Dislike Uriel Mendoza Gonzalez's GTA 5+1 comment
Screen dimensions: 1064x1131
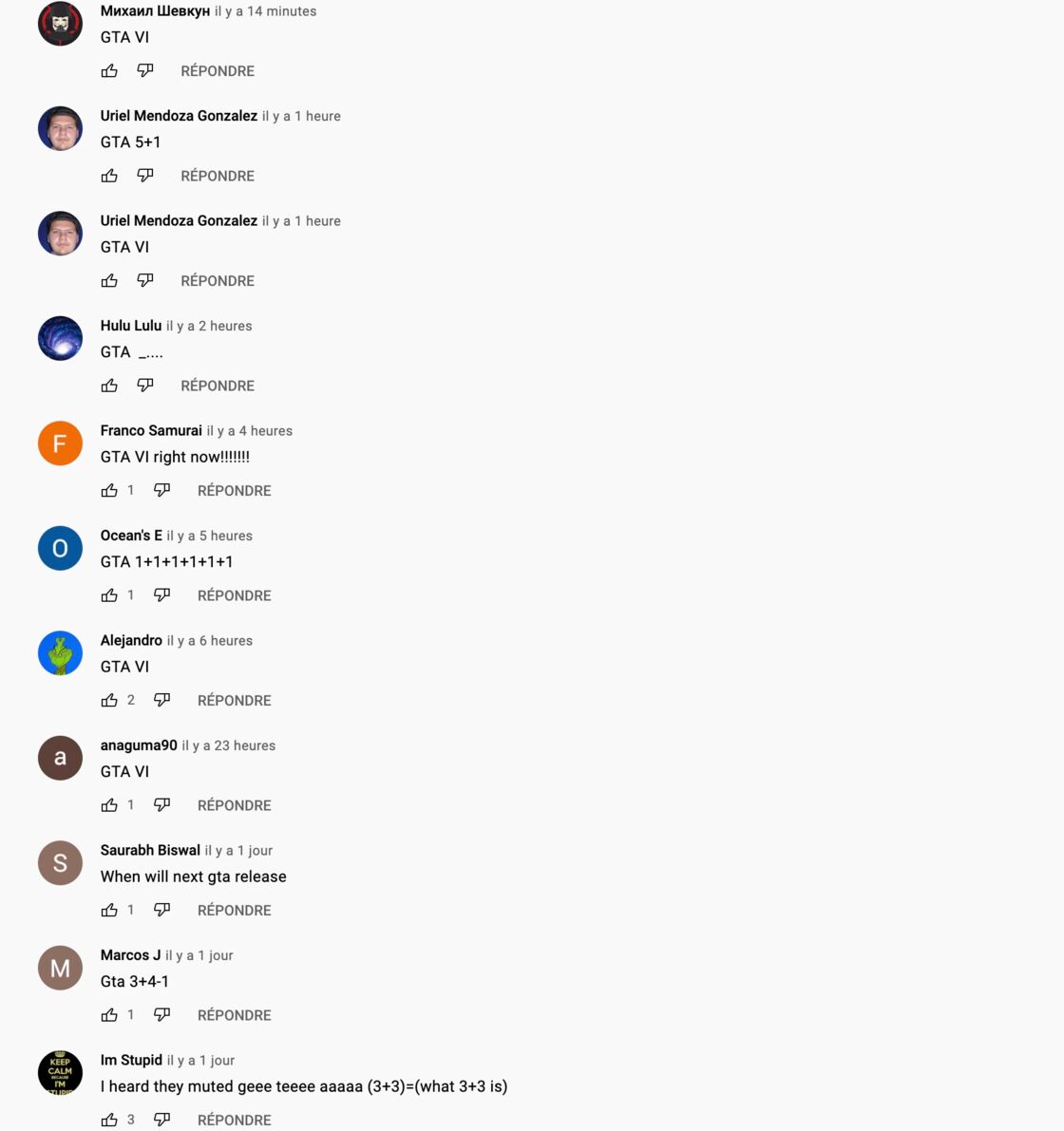pos(145,176)
